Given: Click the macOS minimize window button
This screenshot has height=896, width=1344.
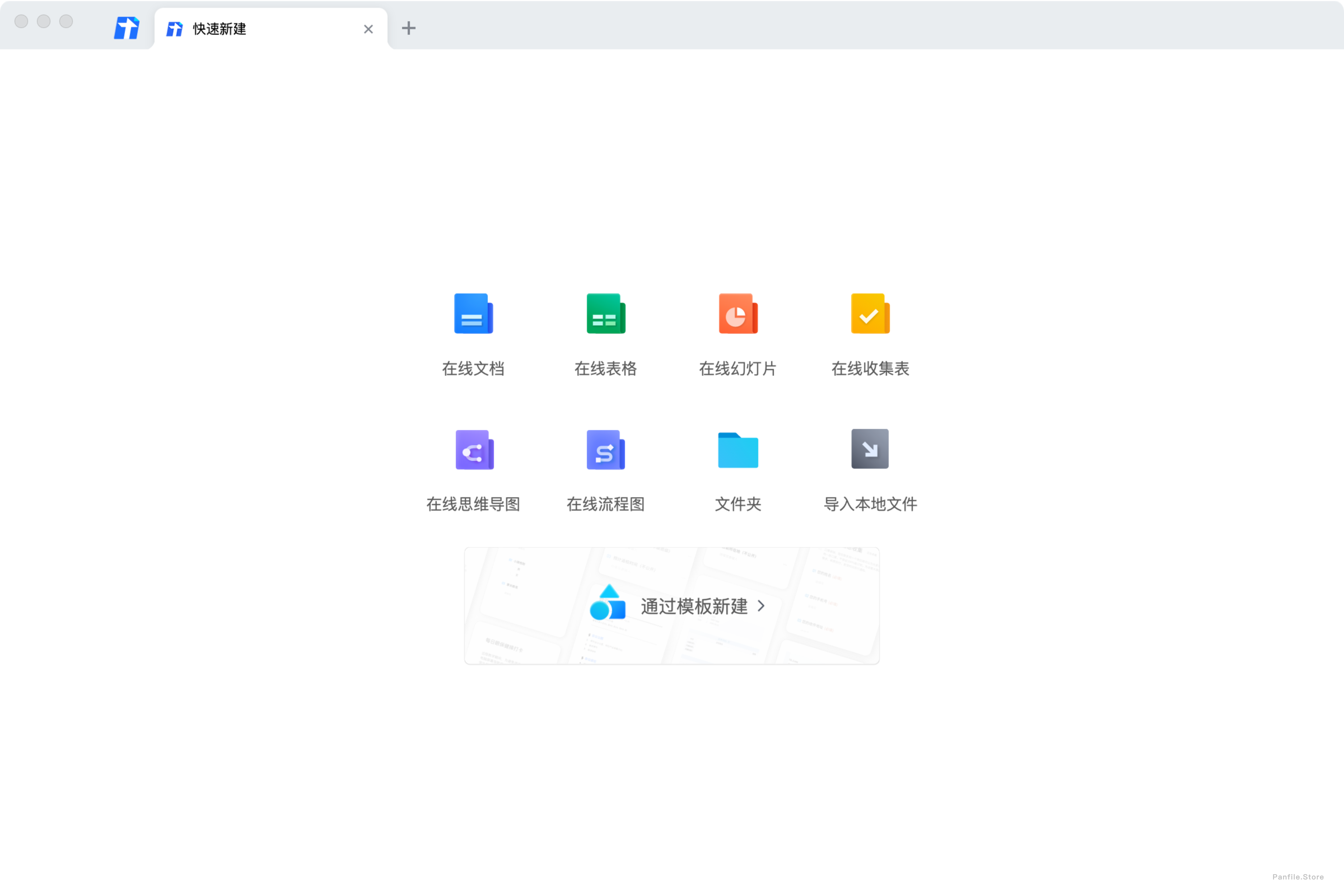Looking at the screenshot, I should tap(43, 21).
